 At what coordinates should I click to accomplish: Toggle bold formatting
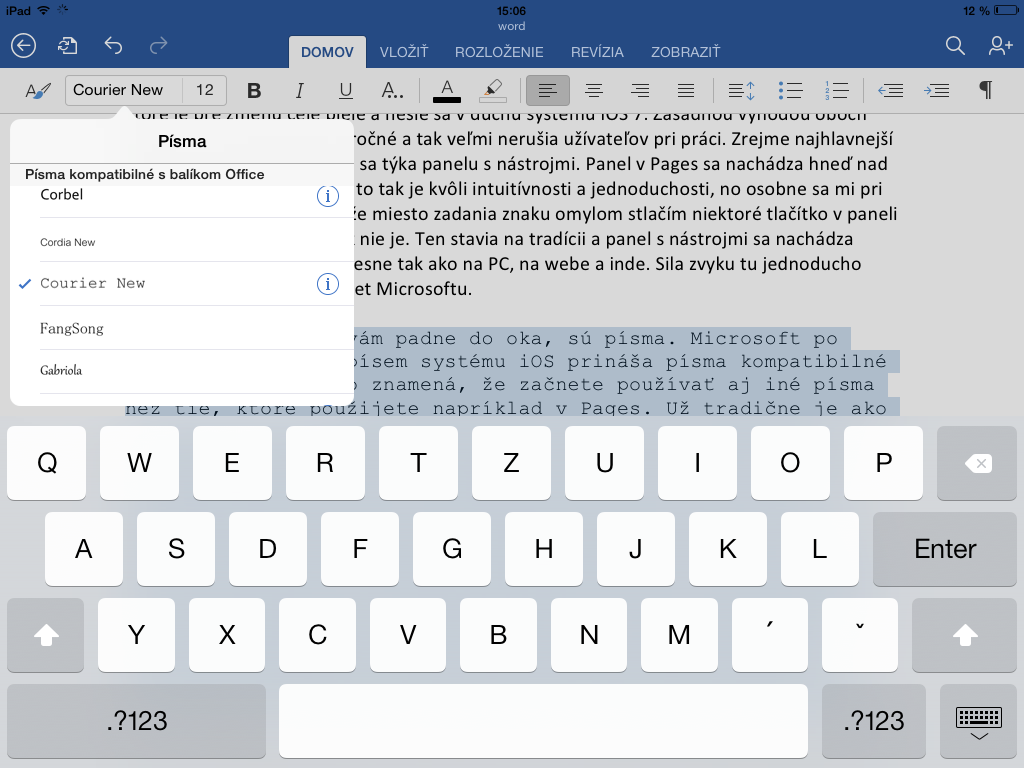point(253,90)
